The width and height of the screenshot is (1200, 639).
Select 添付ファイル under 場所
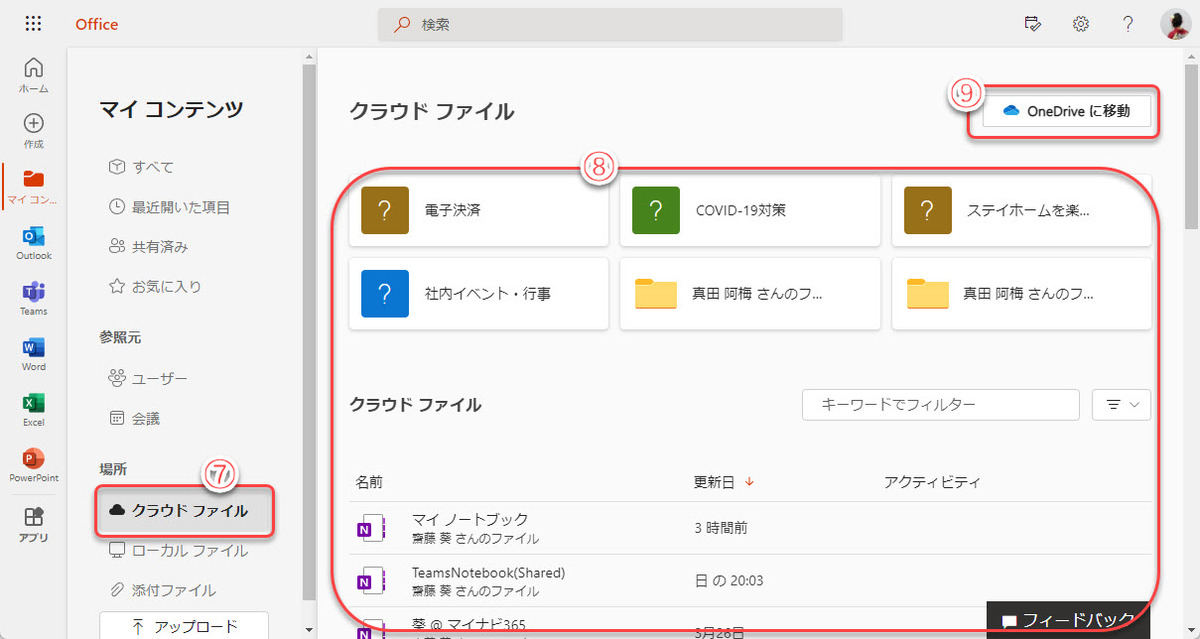[162, 590]
